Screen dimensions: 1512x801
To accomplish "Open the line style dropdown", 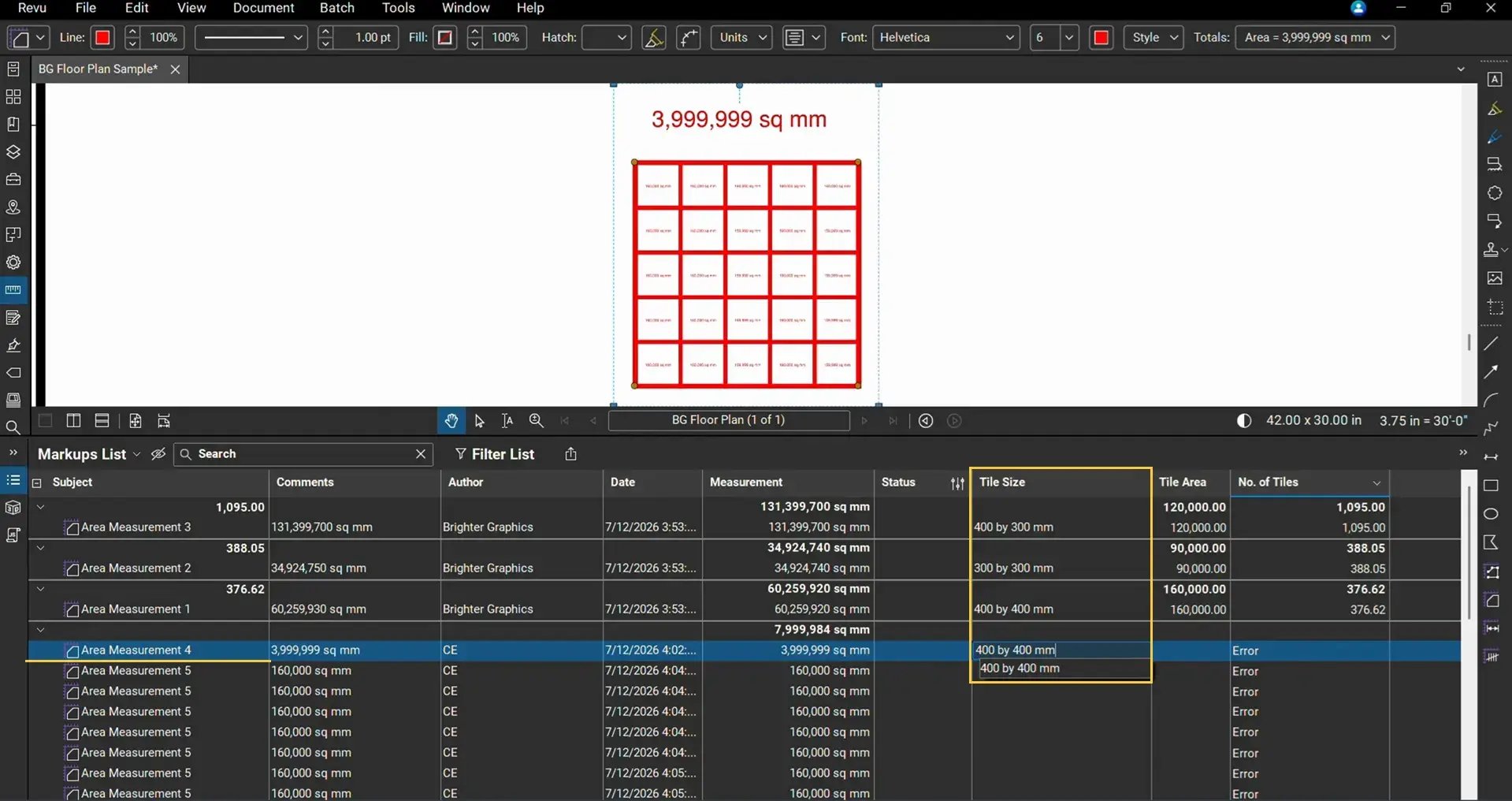I will coord(251,38).
